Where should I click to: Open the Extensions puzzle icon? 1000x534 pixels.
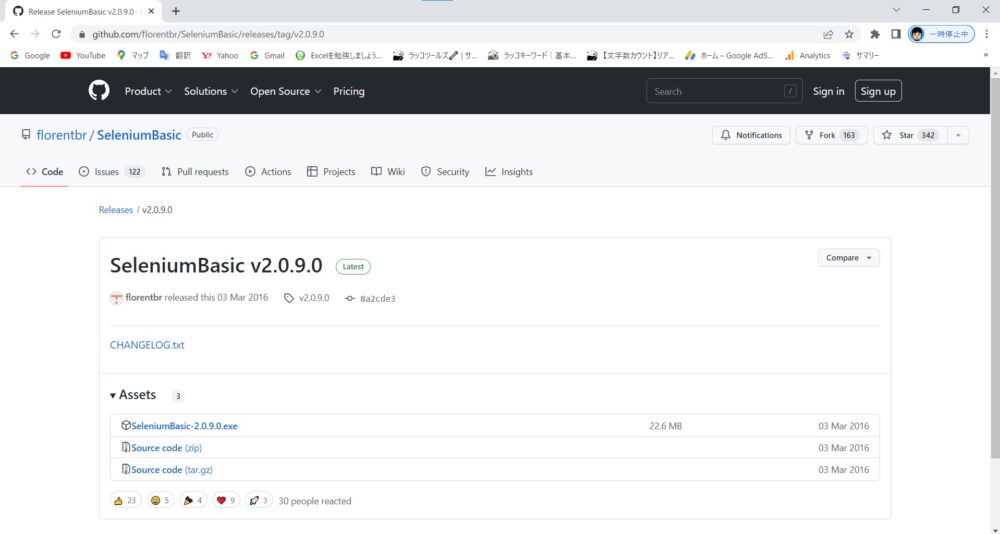pyautogui.click(x=875, y=34)
